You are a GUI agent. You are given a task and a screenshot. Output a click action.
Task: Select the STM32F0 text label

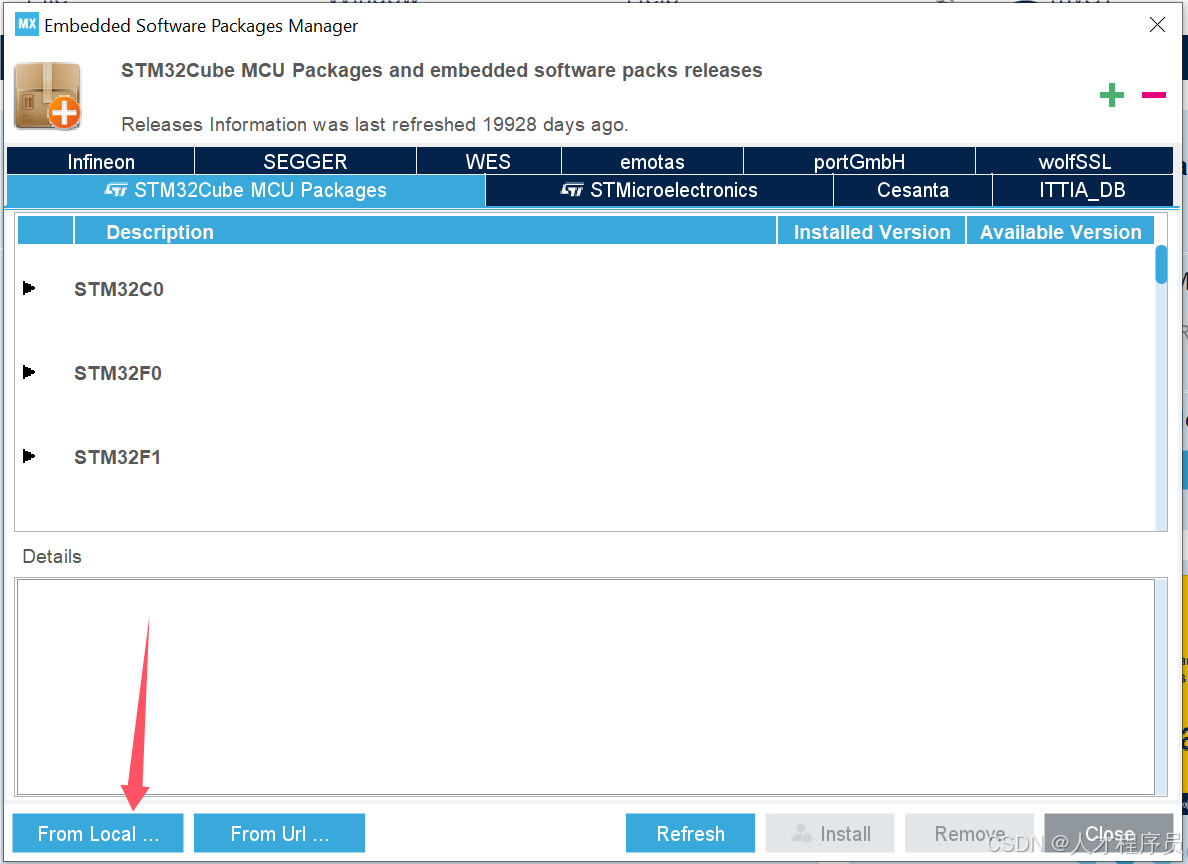(117, 373)
